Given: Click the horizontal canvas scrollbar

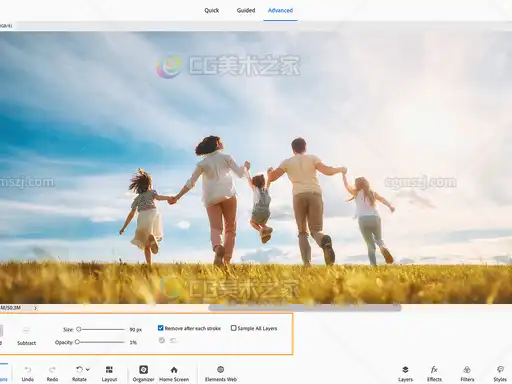Looking at the screenshot, I should (x=305, y=308).
